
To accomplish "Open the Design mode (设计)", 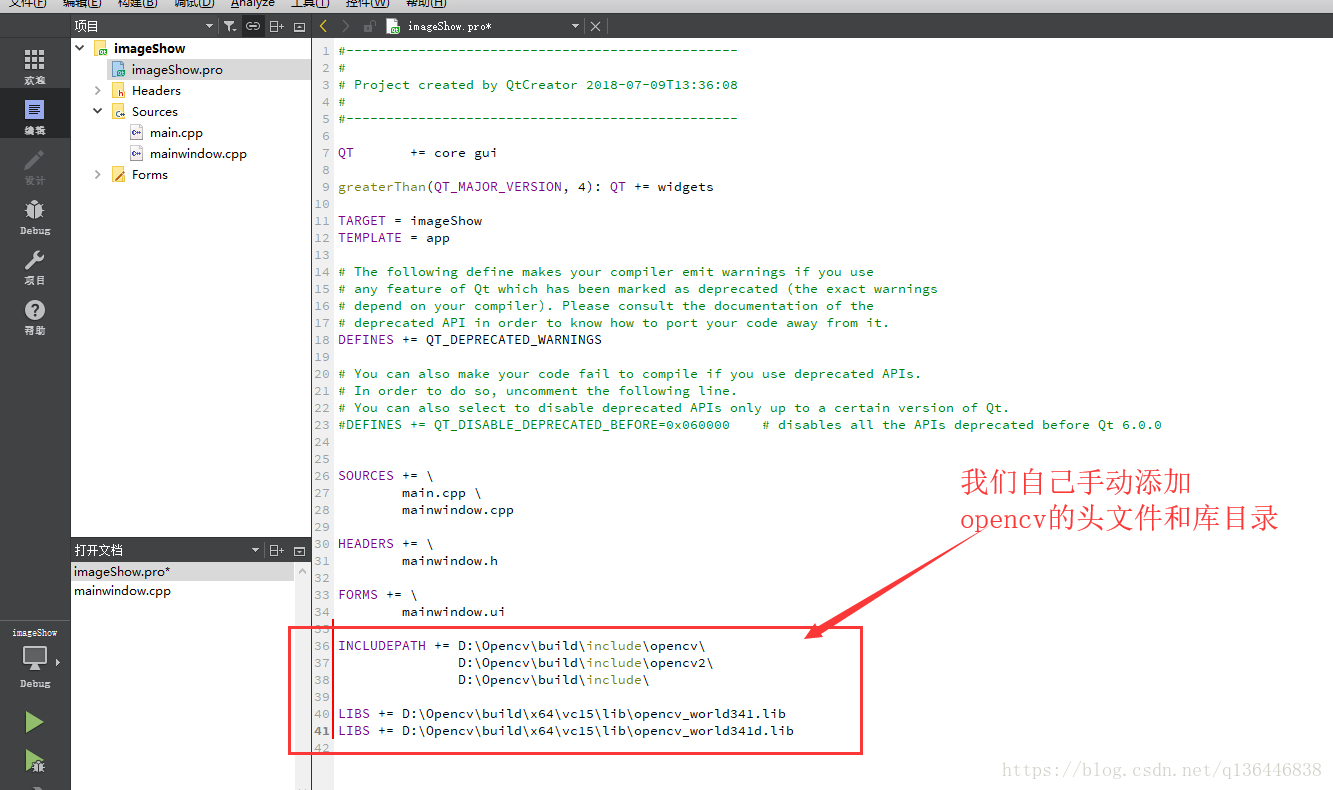I will tap(35, 166).
